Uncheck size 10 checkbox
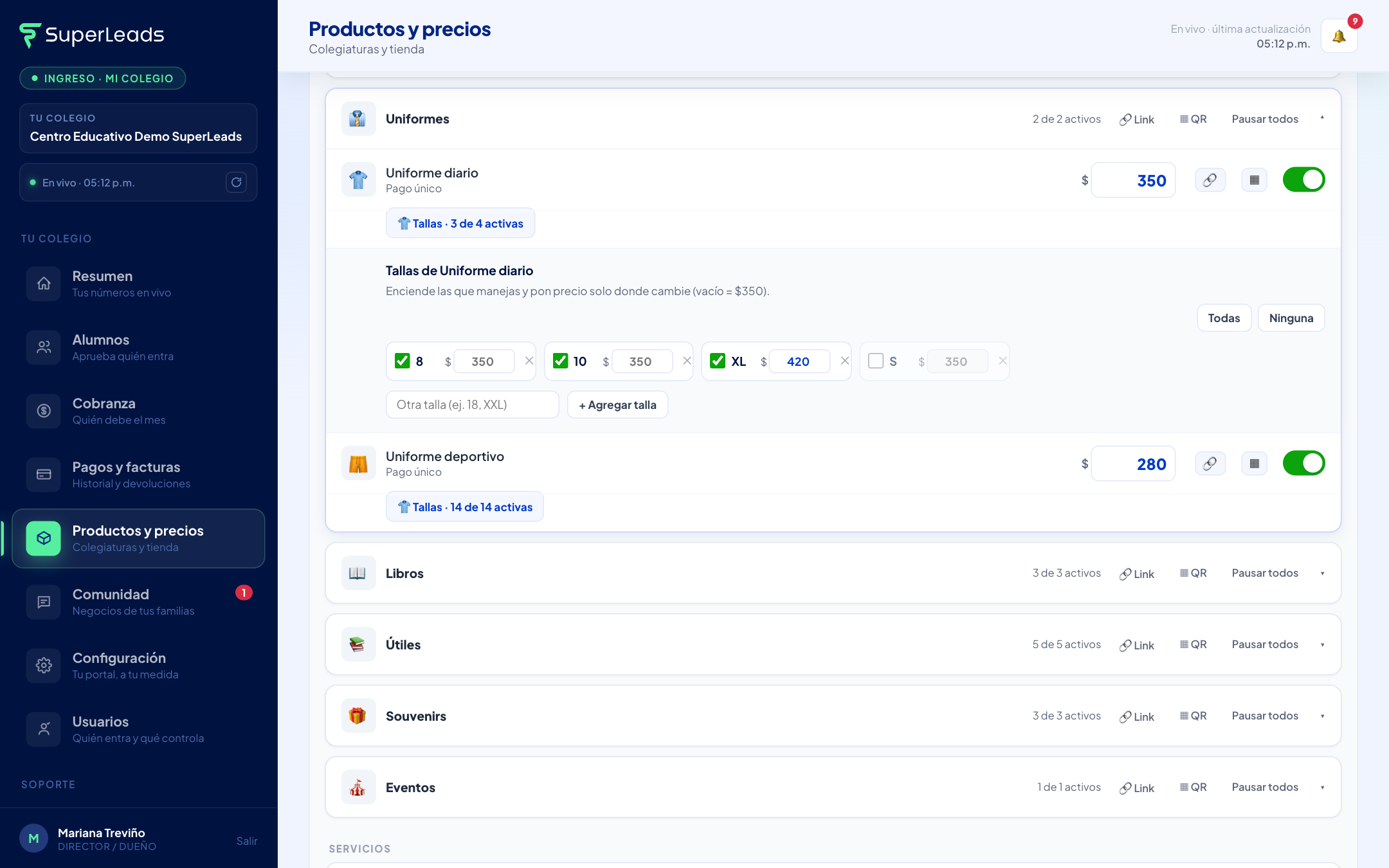 561,361
